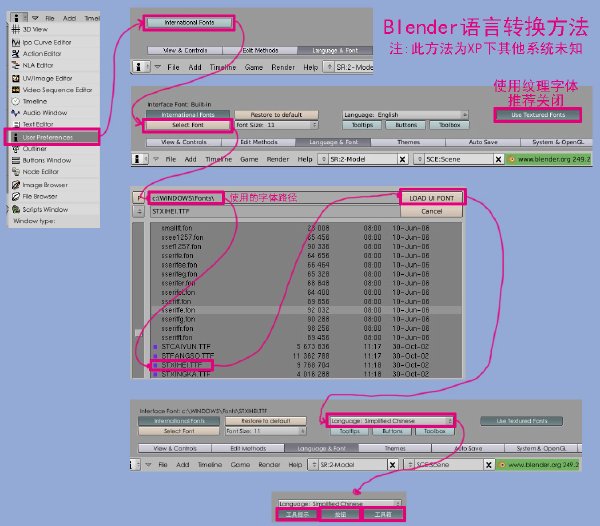Open Edit Methods tab in English panel
Image resolution: width=600 pixels, height=526 pixels.
click(x=259, y=142)
